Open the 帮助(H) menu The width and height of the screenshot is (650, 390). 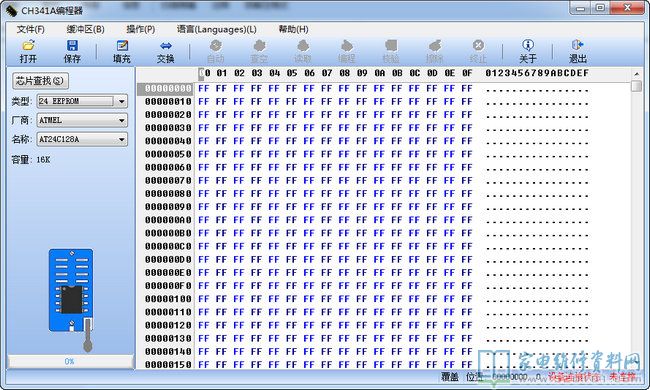click(x=293, y=29)
